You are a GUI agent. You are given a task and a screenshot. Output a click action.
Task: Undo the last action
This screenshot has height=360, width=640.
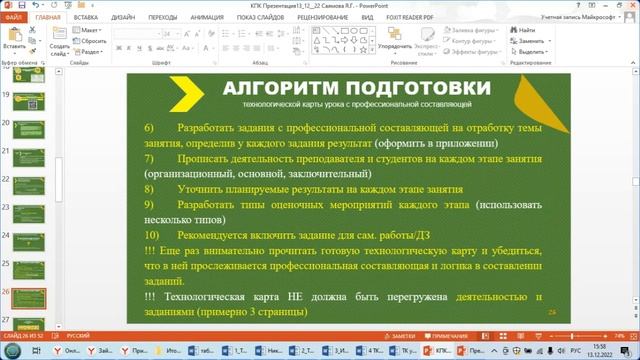tap(36, 5)
